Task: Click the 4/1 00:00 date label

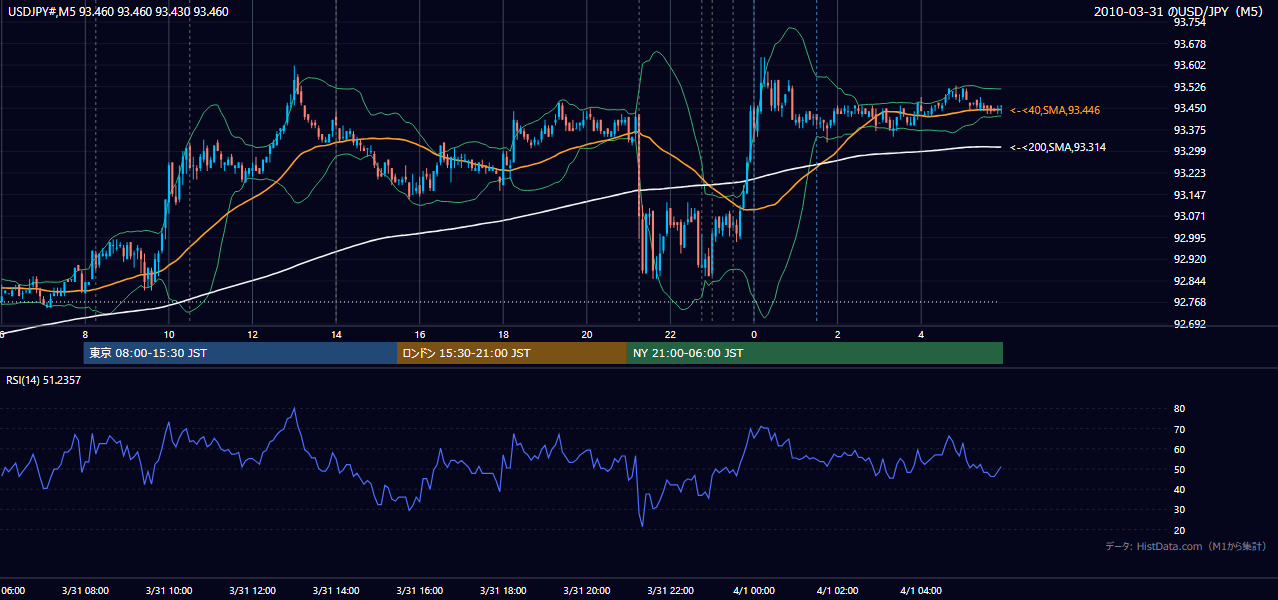Action: pos(754,591)
